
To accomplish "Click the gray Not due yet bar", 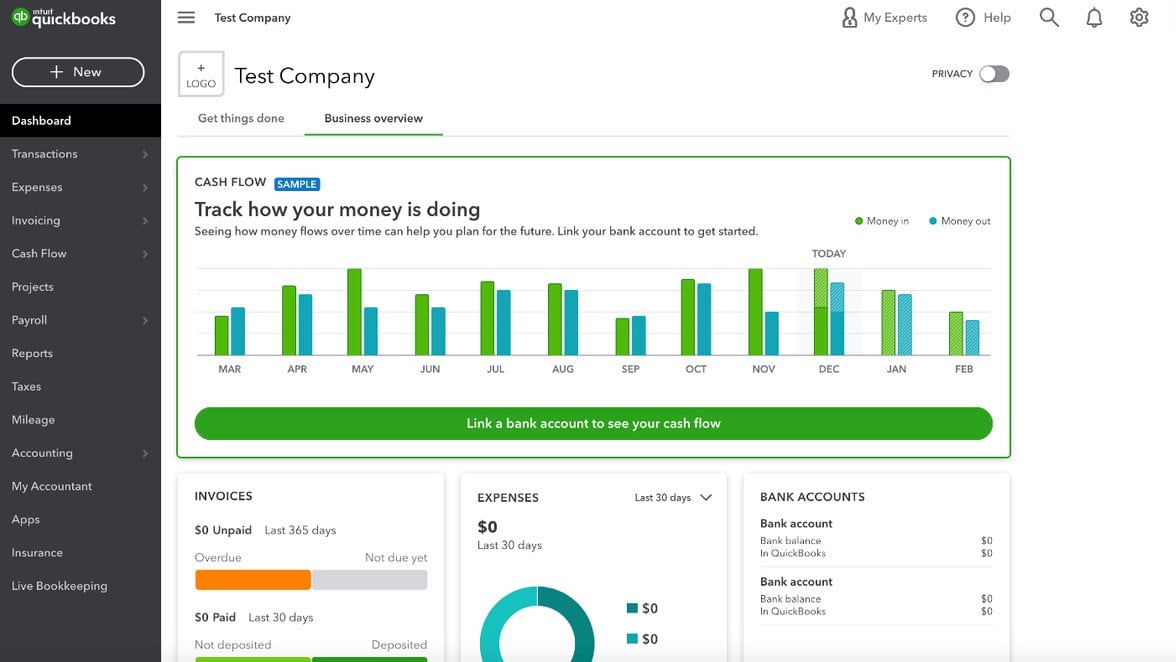I will pos(370,580).
